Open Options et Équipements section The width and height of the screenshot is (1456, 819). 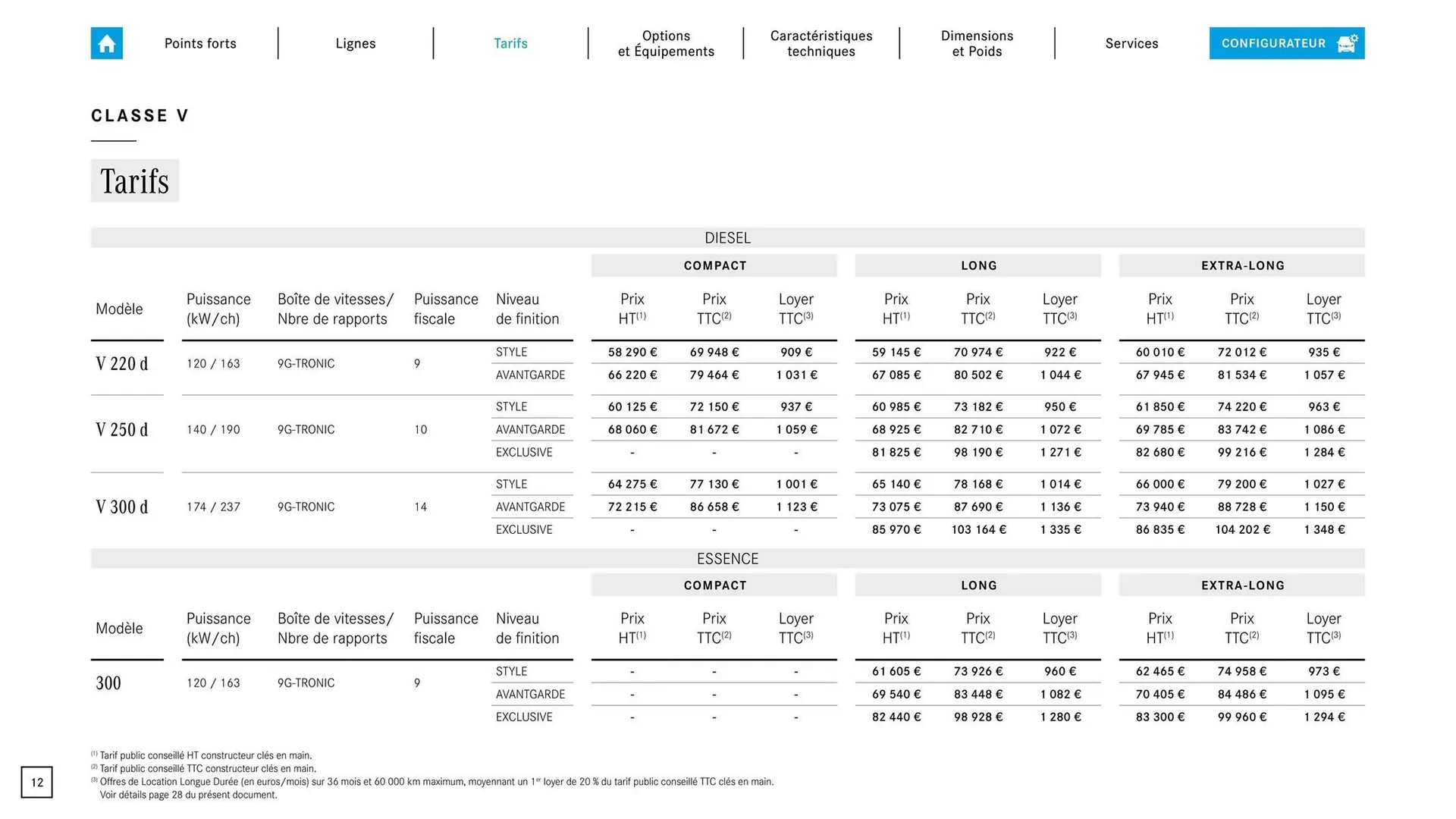tap(666, 43)
